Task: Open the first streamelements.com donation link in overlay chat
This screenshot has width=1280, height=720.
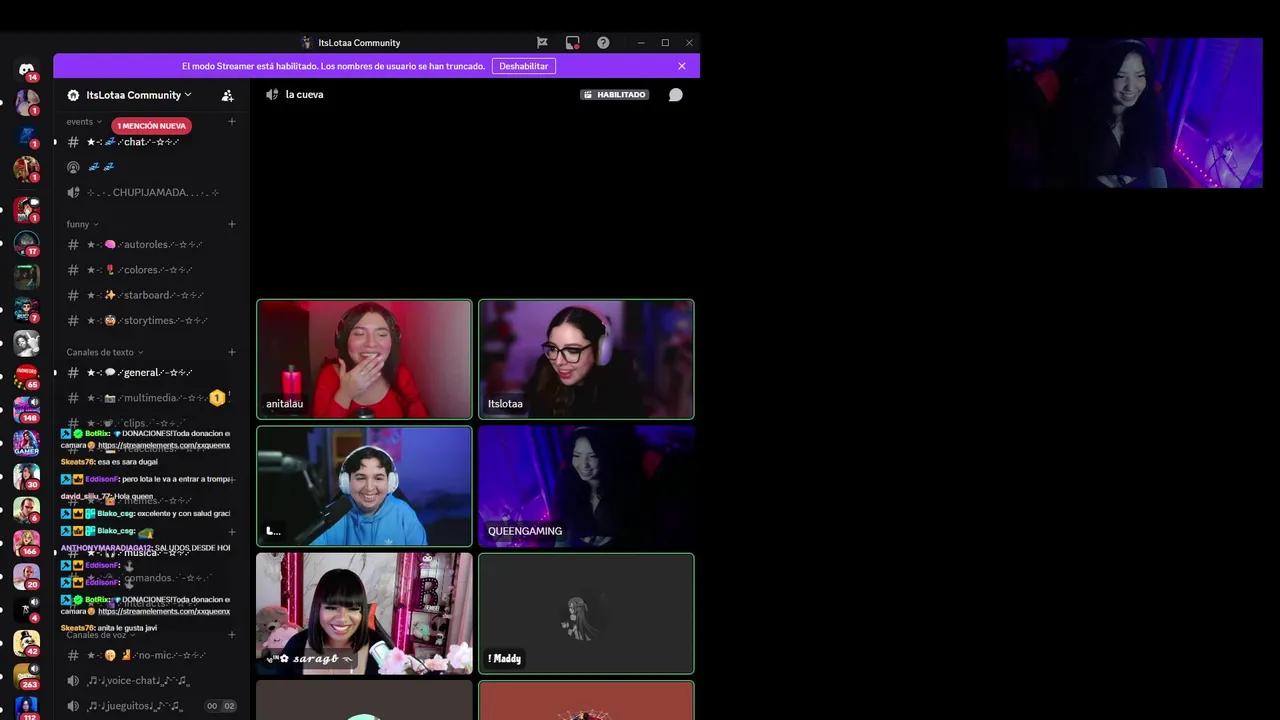Action: point(164,445)
